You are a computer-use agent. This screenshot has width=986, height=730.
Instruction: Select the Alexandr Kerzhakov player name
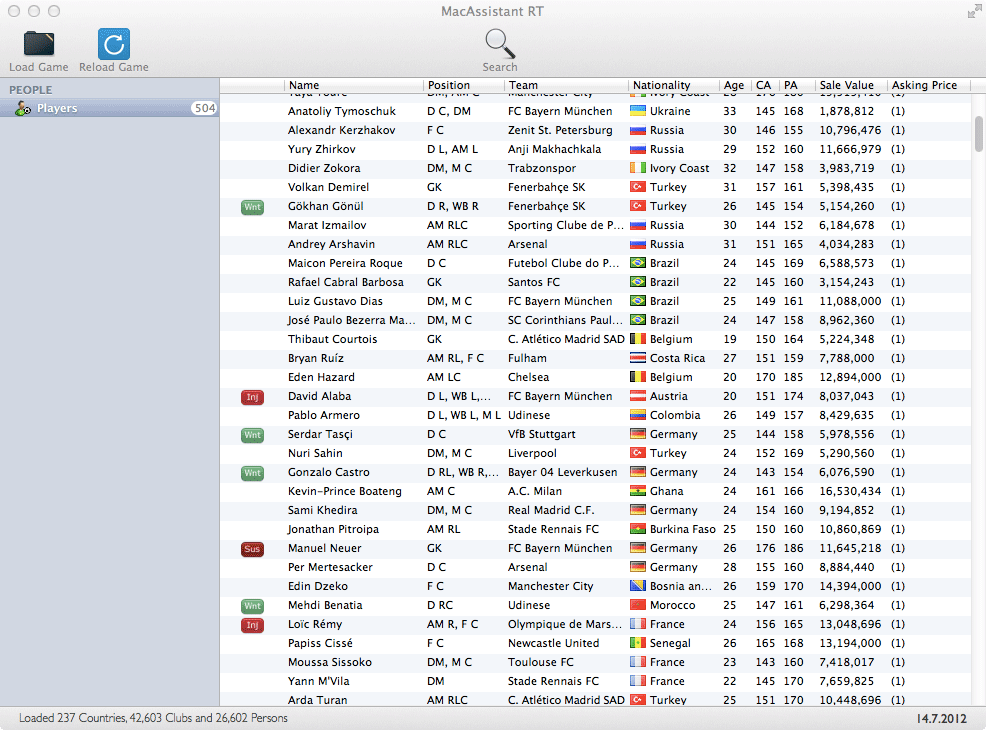(341, 130)
